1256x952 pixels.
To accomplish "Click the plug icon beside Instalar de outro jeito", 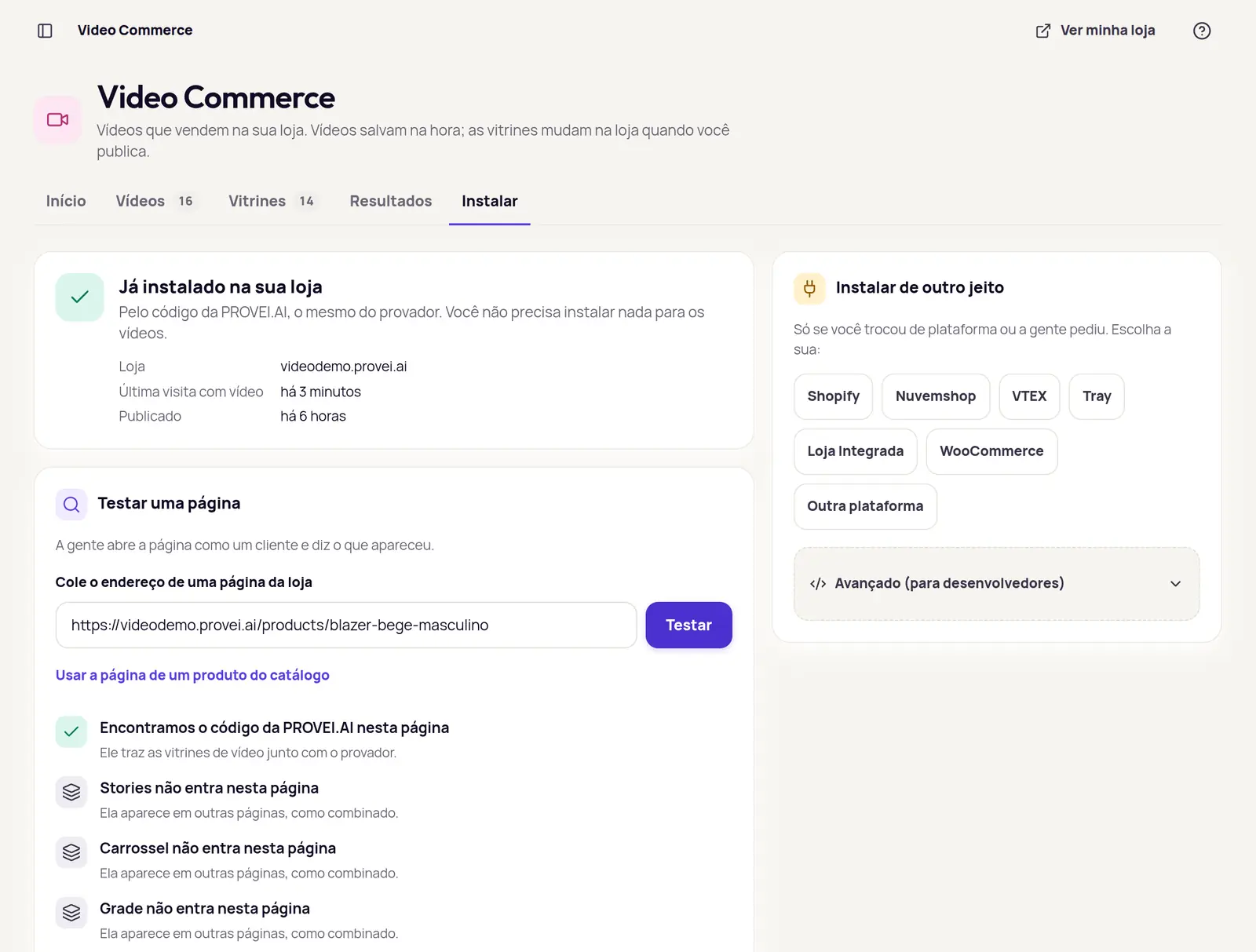I will tap(809, 288).
